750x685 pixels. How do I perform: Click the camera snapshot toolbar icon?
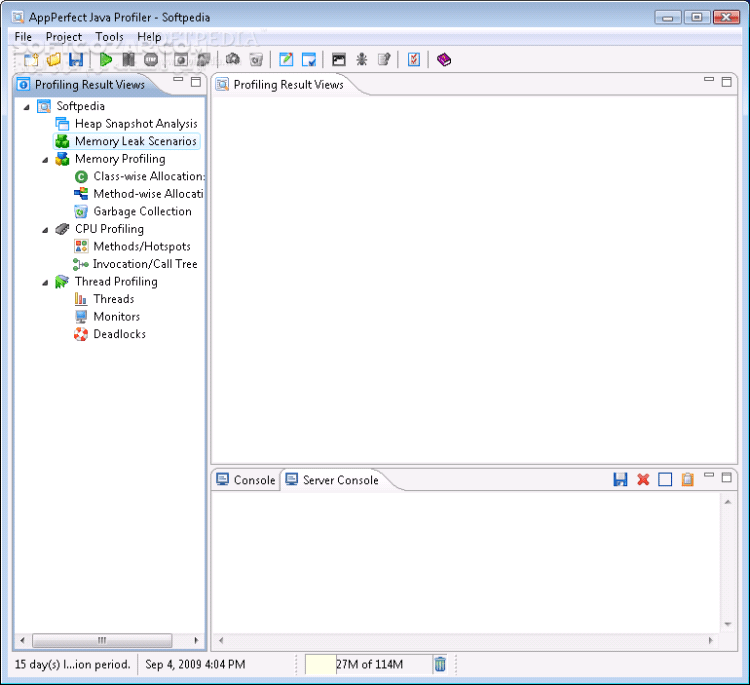[233, 60]
